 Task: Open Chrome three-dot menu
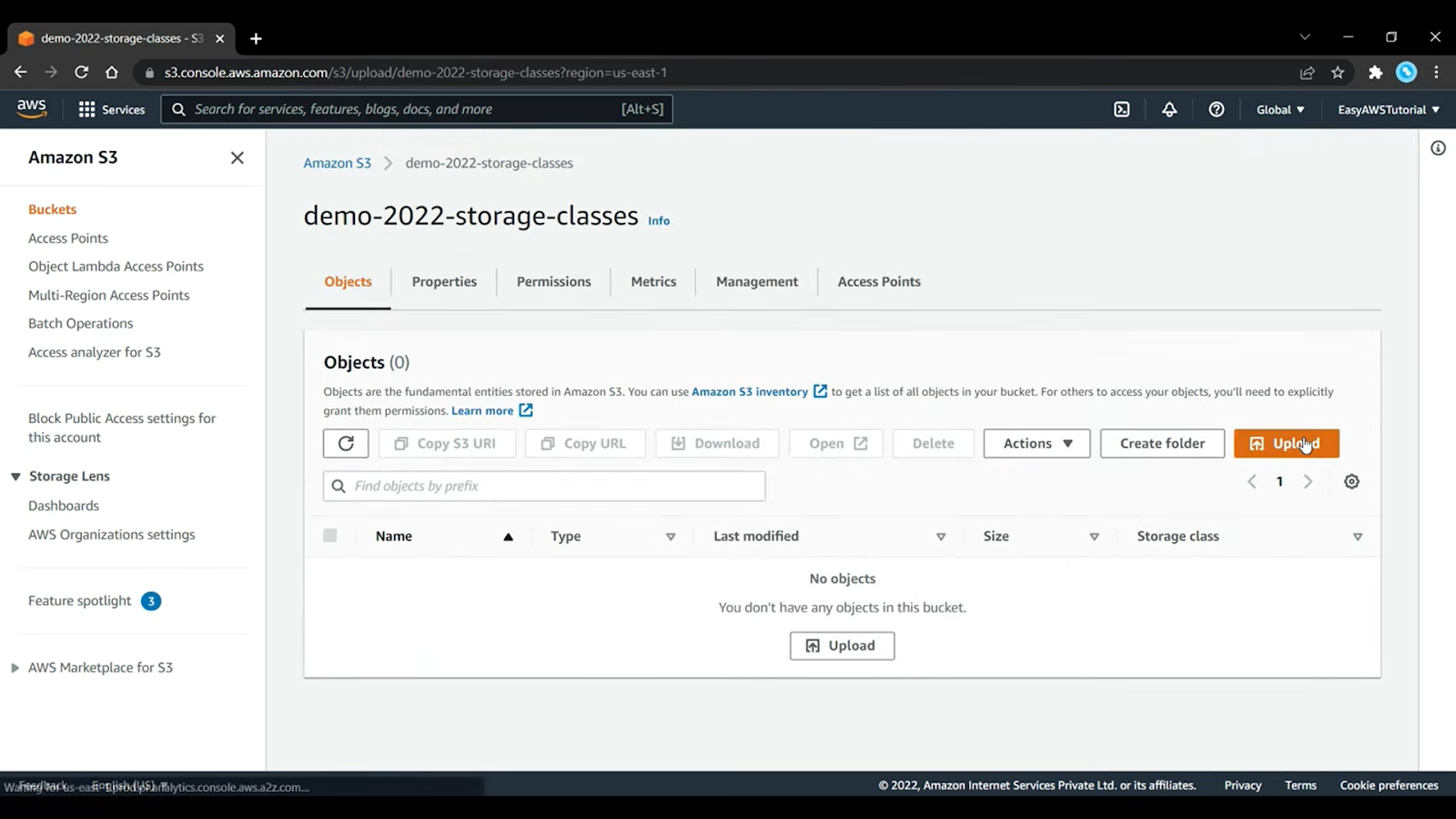pyautogui.click(x=1437, y=72)
